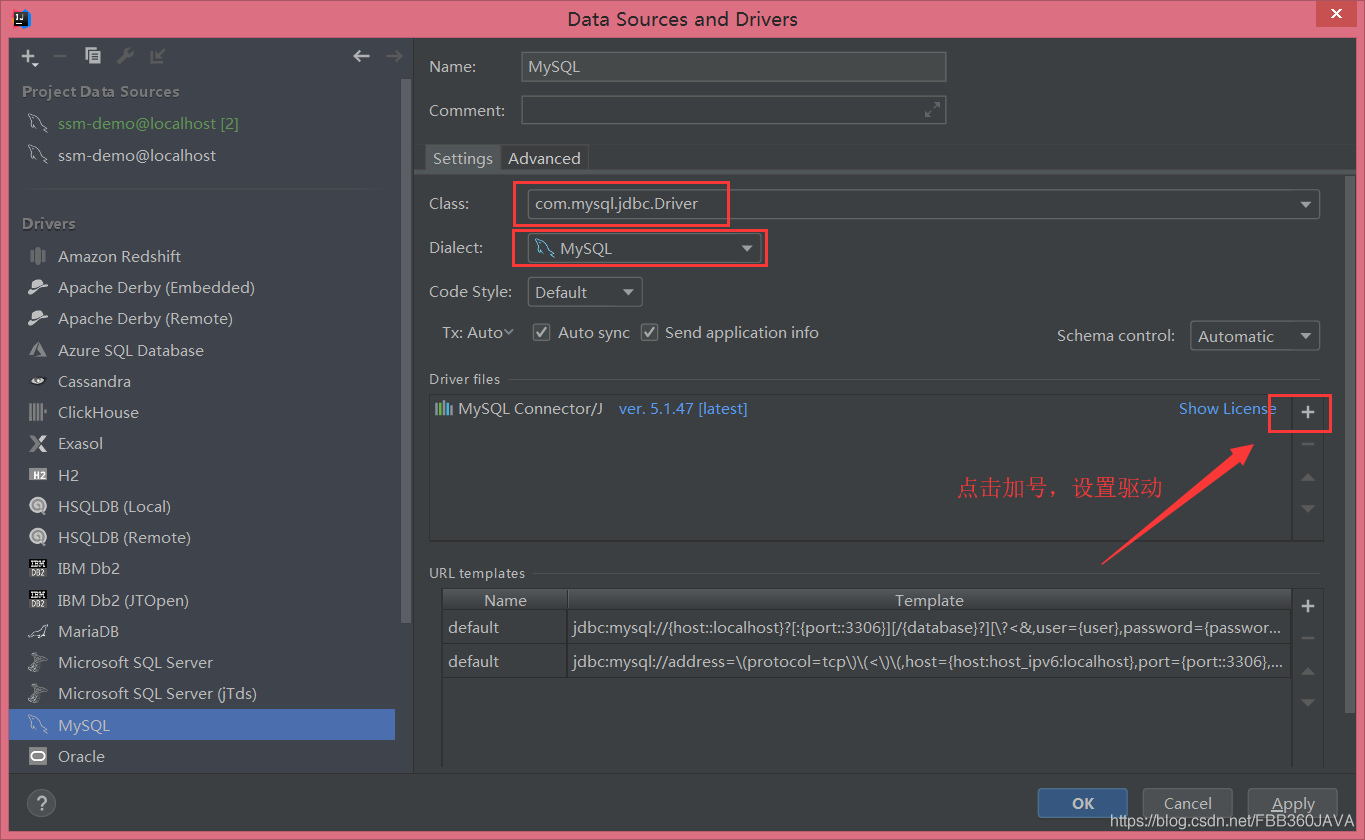Click the make global toolbar icon
The height and width of the screenshot is (840, 1365).
pyautogui.click(x=157, y=56)
